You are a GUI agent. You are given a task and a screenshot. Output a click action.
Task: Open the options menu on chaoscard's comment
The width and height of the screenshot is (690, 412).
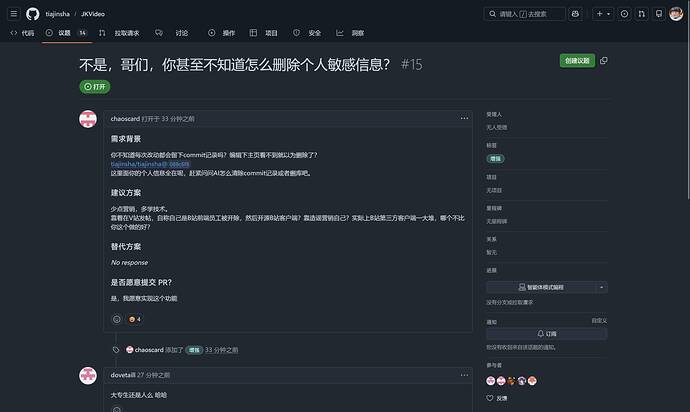[x=464, y=118]
